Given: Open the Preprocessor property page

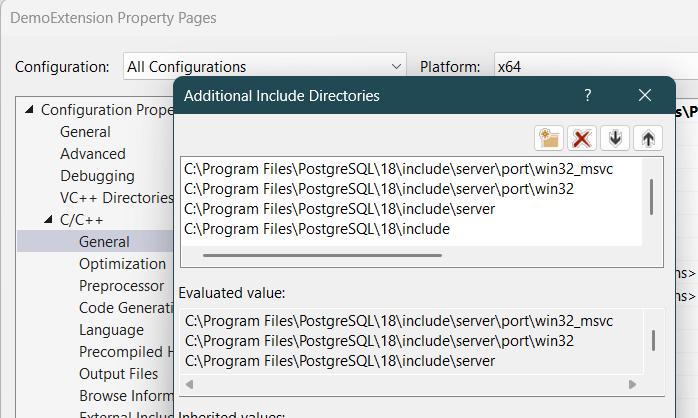Looking at the screenshot, I should 121,286.
